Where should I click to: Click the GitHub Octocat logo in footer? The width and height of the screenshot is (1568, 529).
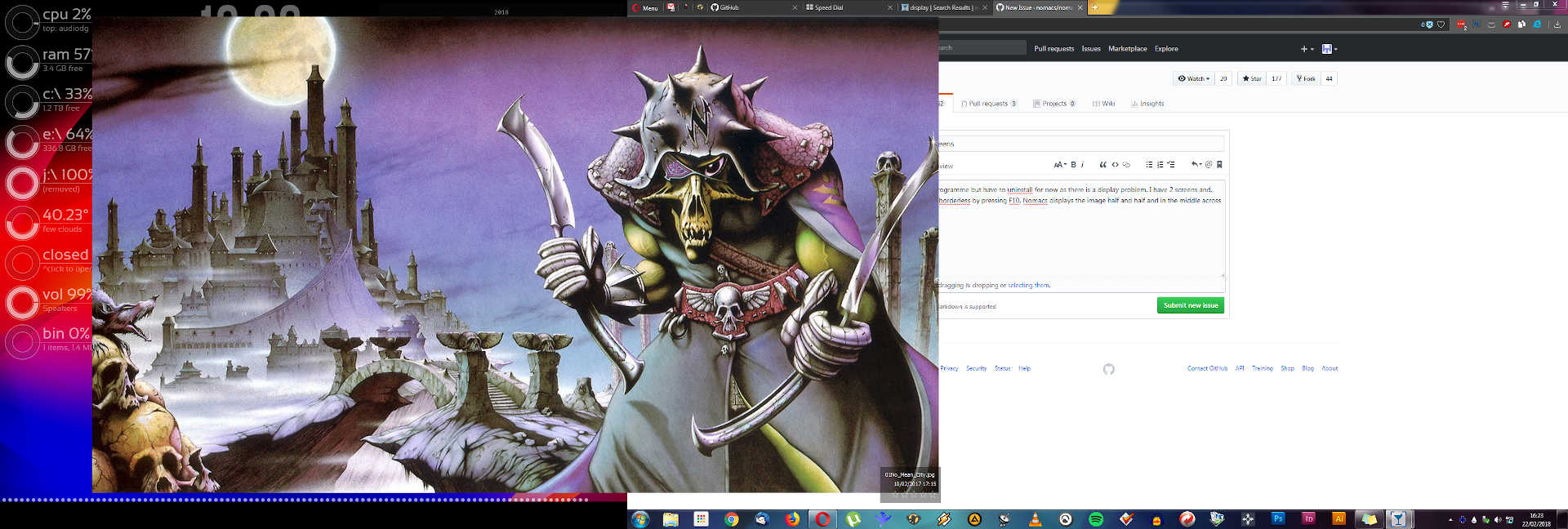pyautogui.click(x=1108, y=369)
